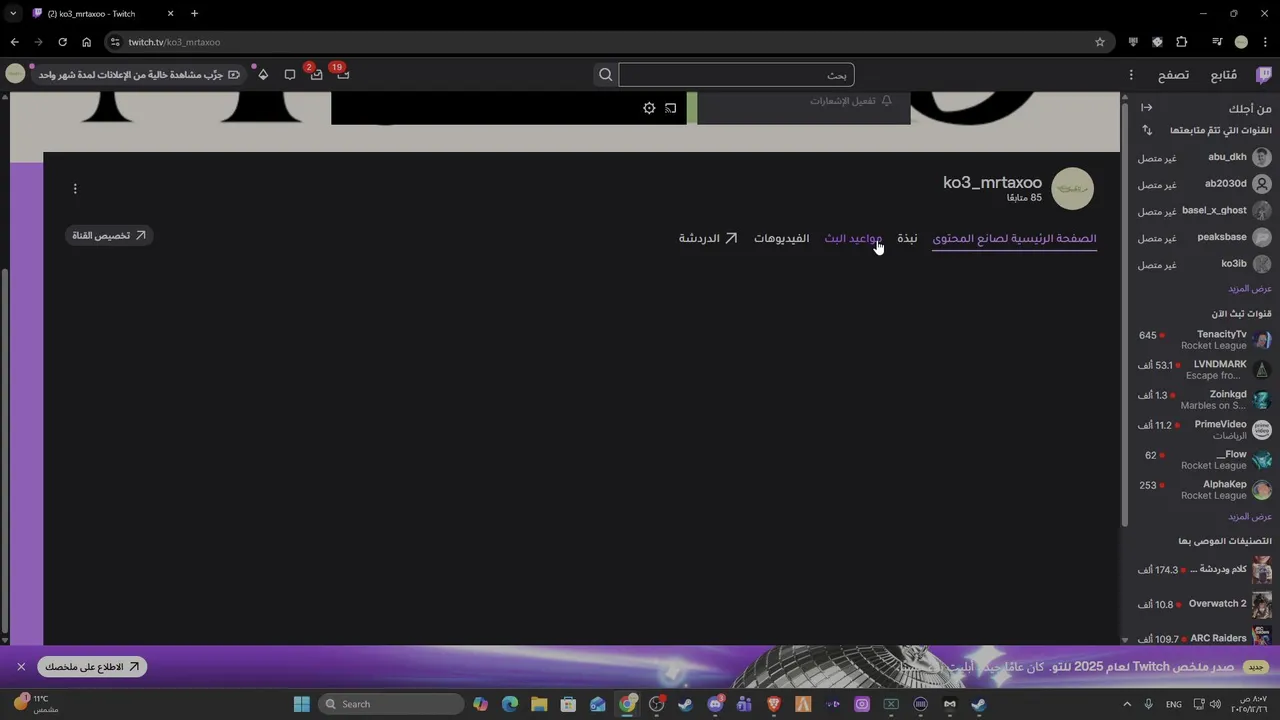
Task: Open channel three-dots options menu
Action: 75,189
